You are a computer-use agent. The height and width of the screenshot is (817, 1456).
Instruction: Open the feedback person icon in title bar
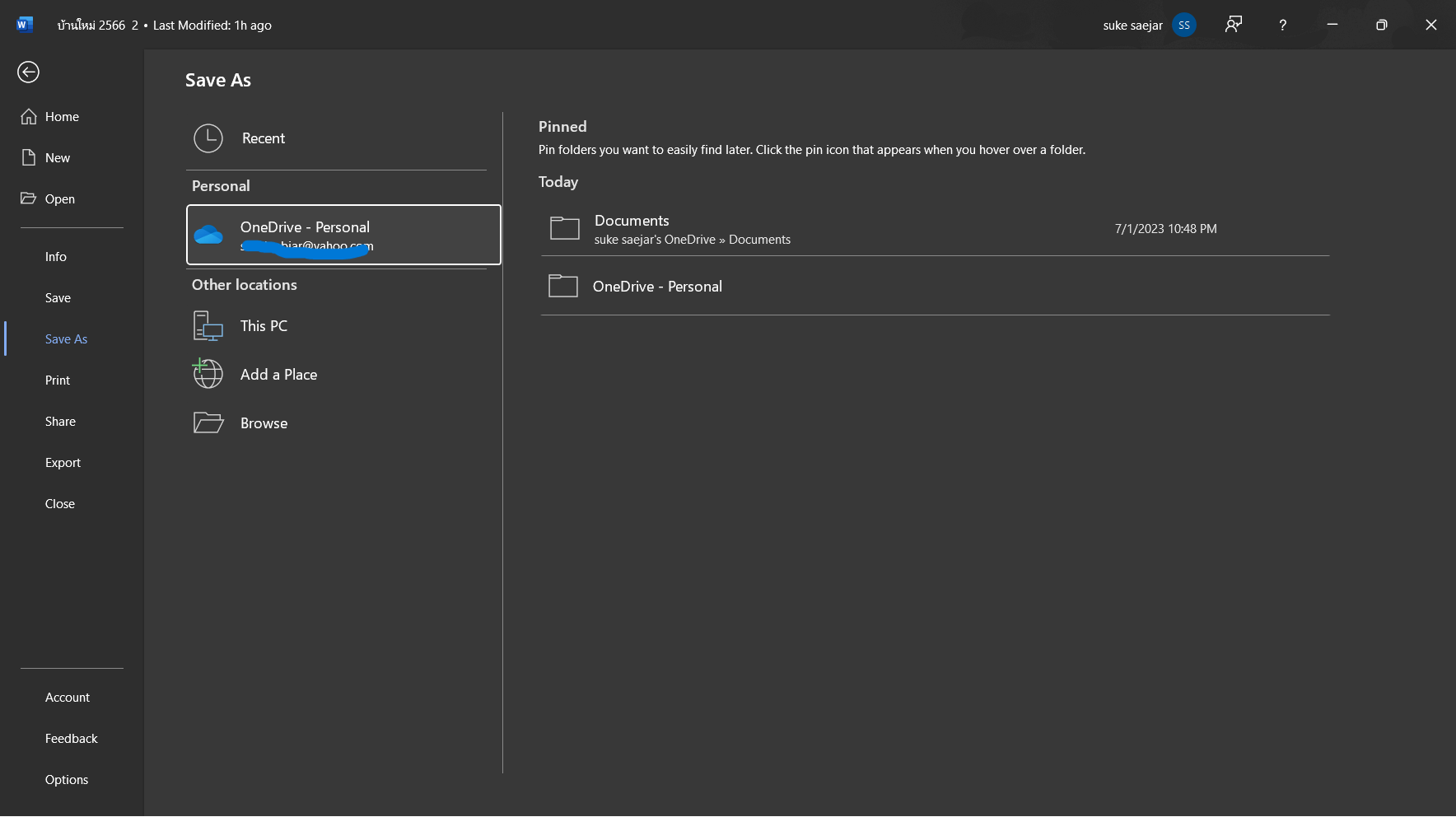coord(1233,25)
